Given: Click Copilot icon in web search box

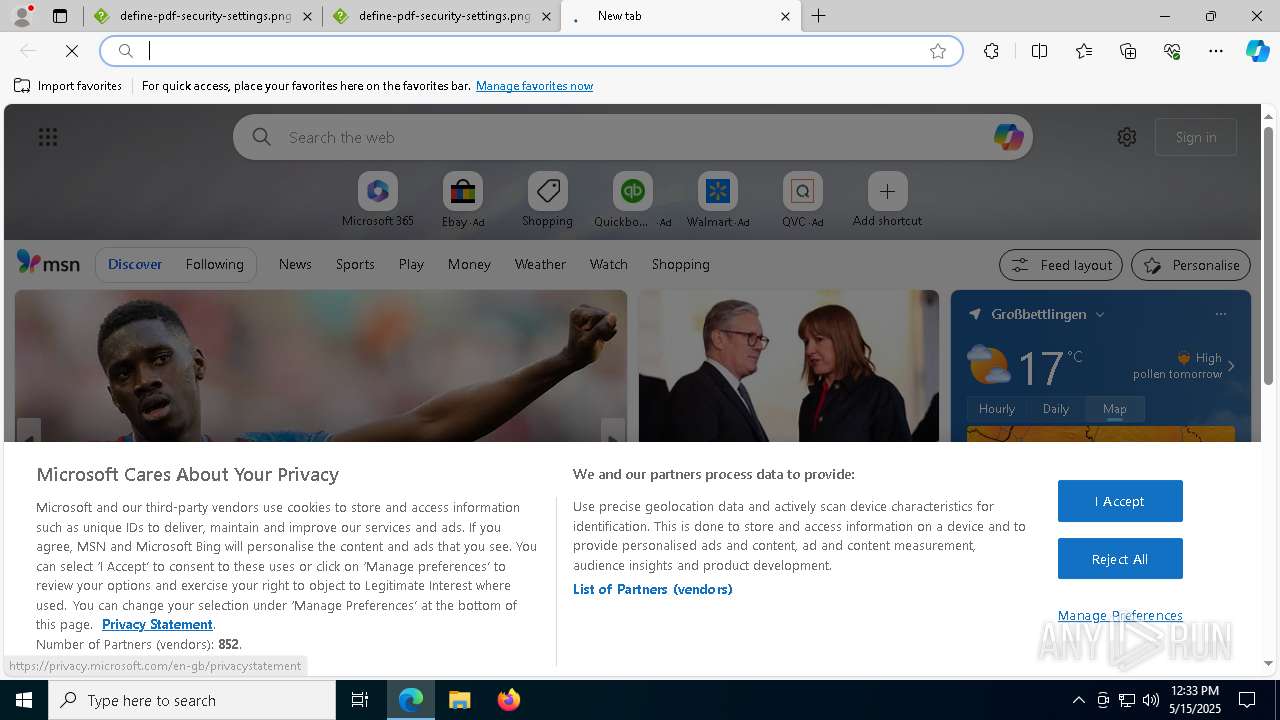Looking at the screenshot, I should pyautogui.click(x=1008, y=137).
